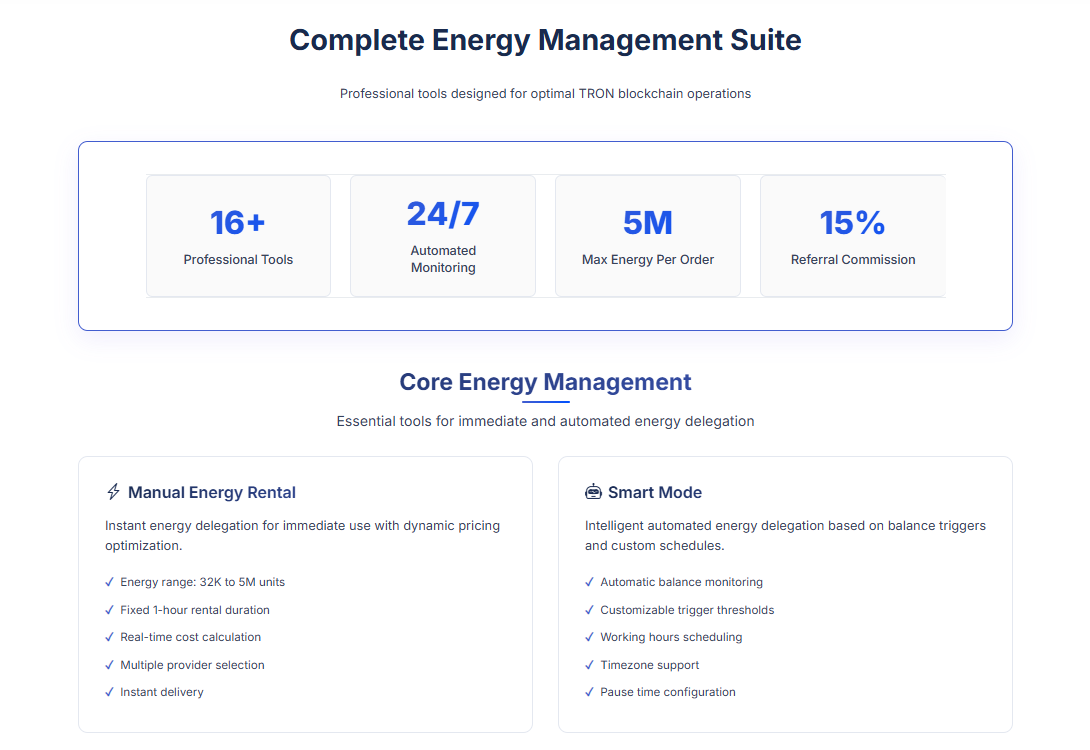Click the checkmark beside Pause time configuration

(589, 692)
